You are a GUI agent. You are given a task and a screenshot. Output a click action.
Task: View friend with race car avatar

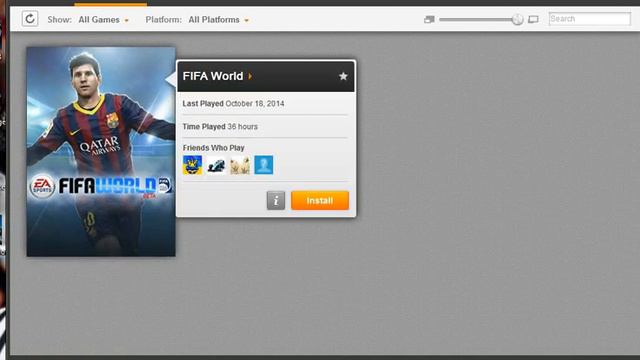216,165
